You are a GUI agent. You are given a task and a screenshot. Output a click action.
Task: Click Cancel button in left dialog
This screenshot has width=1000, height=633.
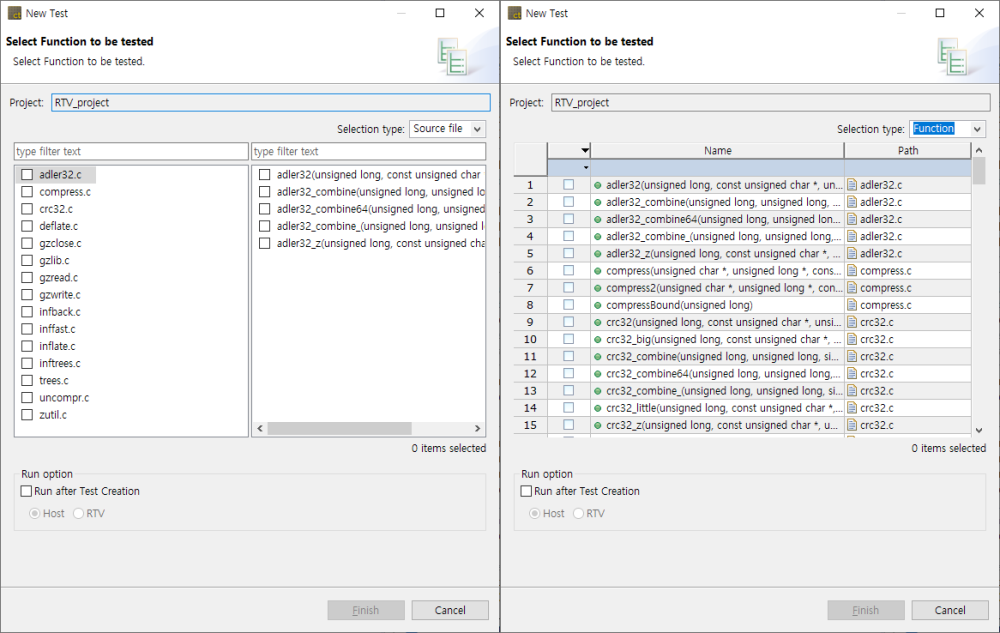click(450, 610)
